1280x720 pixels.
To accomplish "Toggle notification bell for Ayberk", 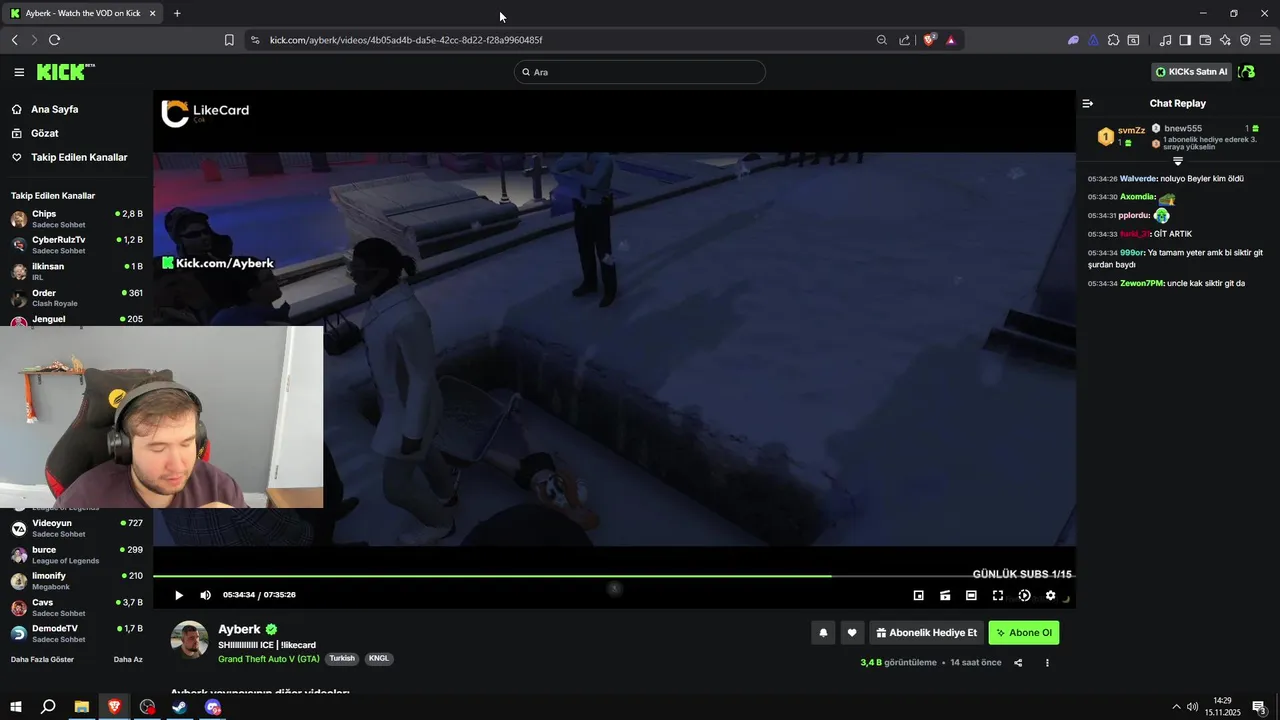I will coord(823,632).
